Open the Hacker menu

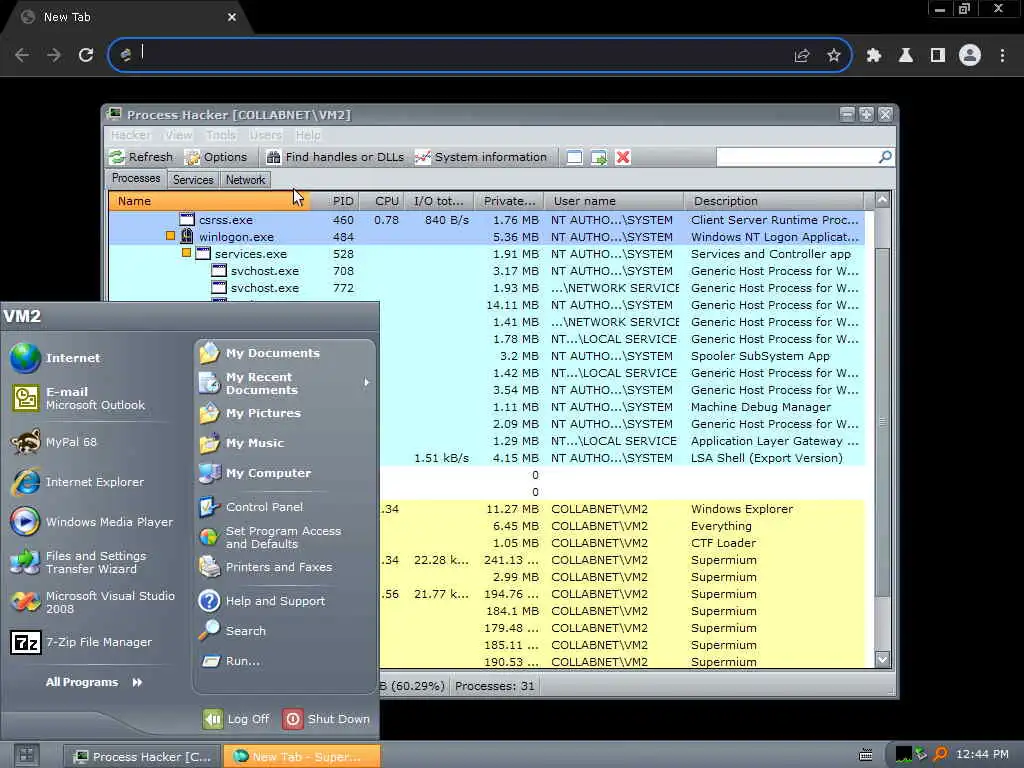coord(131,135)
